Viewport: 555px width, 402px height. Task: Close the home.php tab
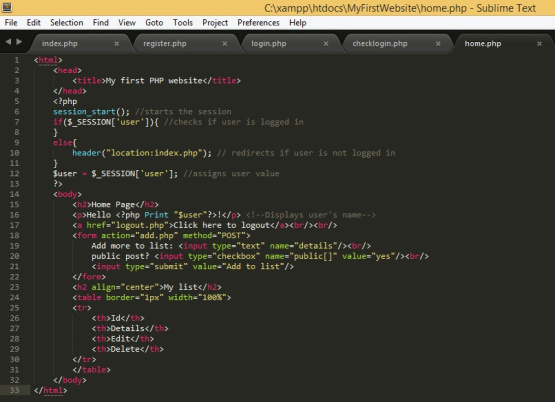point(539,44)
